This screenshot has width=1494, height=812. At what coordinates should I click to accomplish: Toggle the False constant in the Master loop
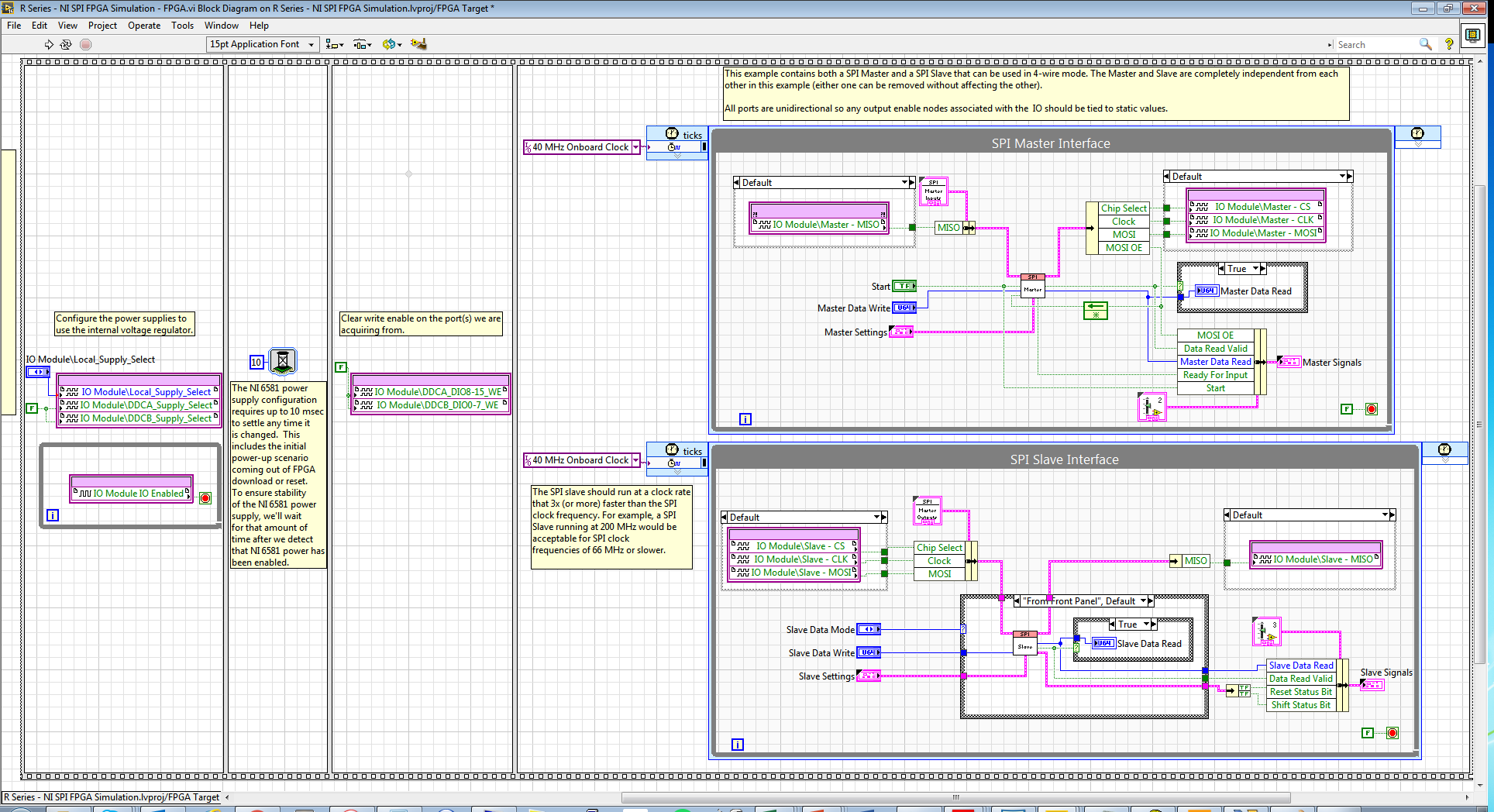coord(1347,408)
